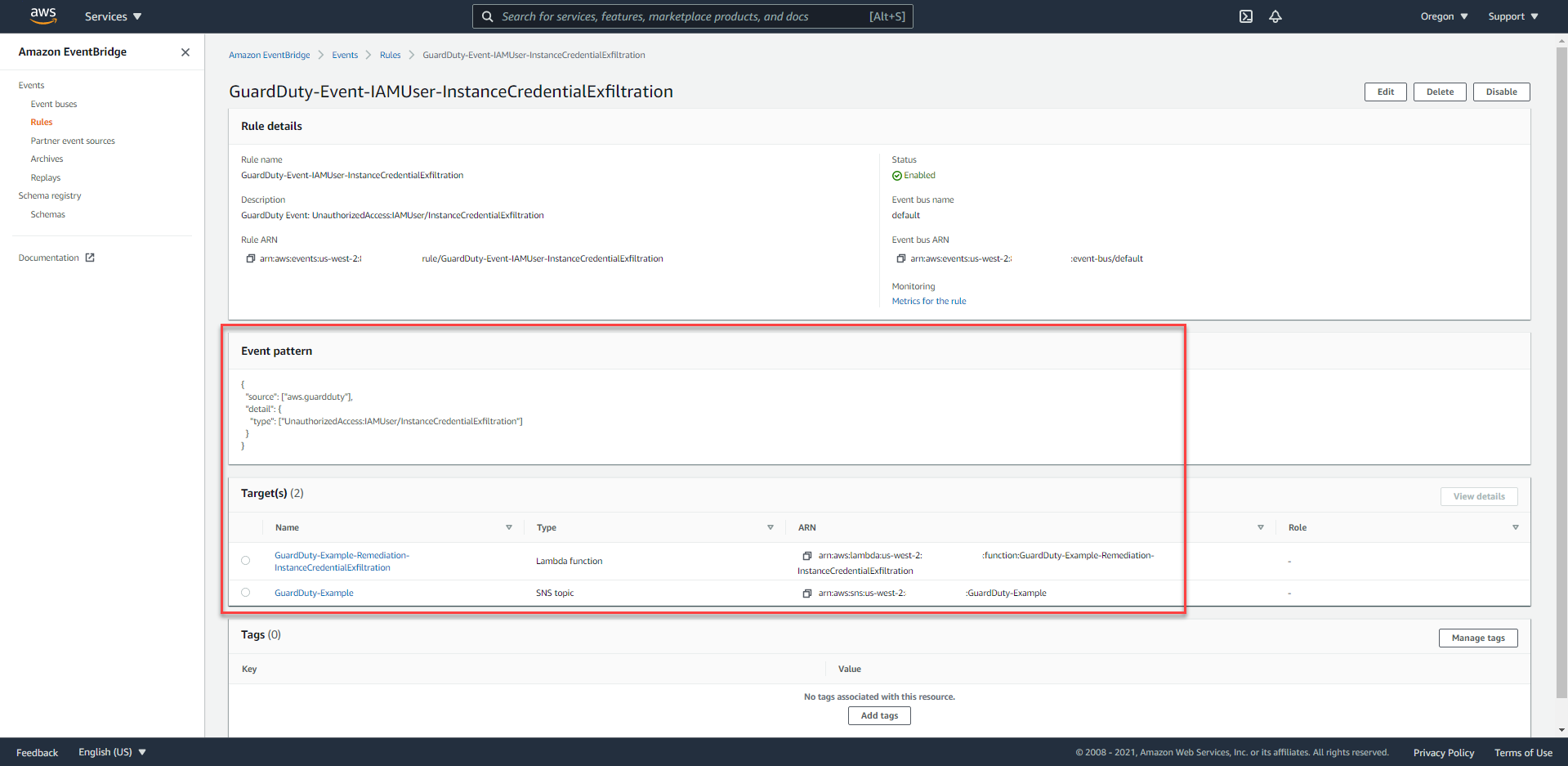
Task: Open Archives in the sidebar
Action: click(47, 159)
